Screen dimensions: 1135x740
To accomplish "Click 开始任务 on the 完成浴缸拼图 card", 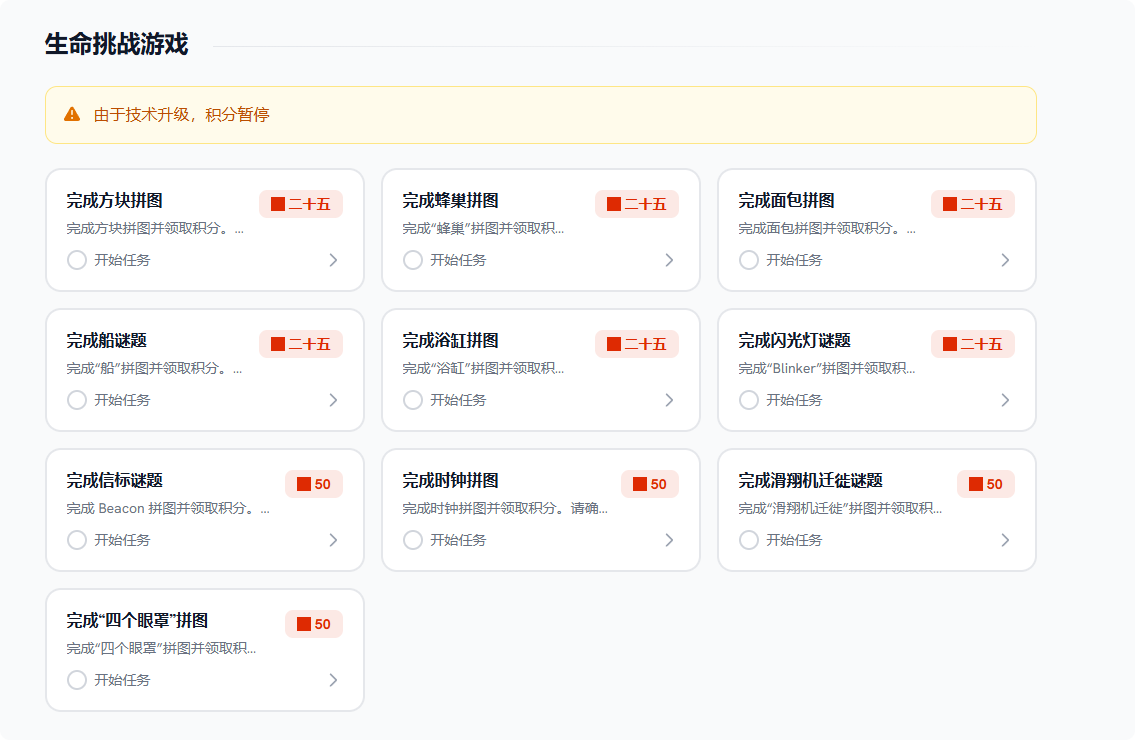I will pyautogui.click(x=457, y=400).
